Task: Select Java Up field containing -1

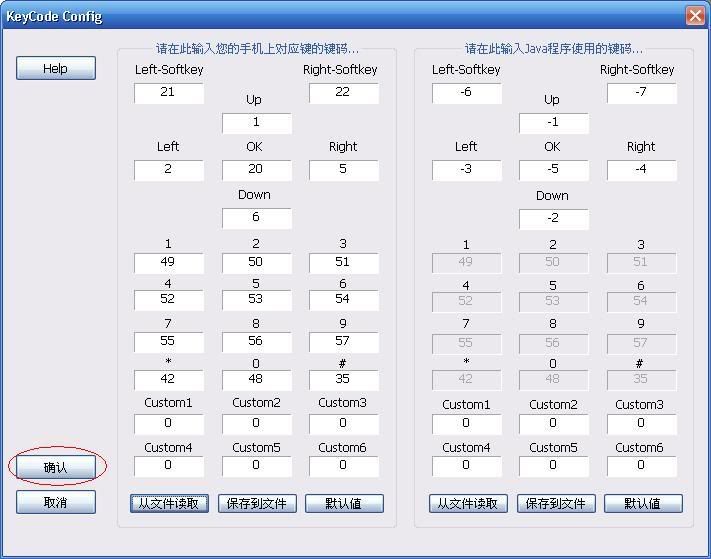Action: click(x=553, y=123)
